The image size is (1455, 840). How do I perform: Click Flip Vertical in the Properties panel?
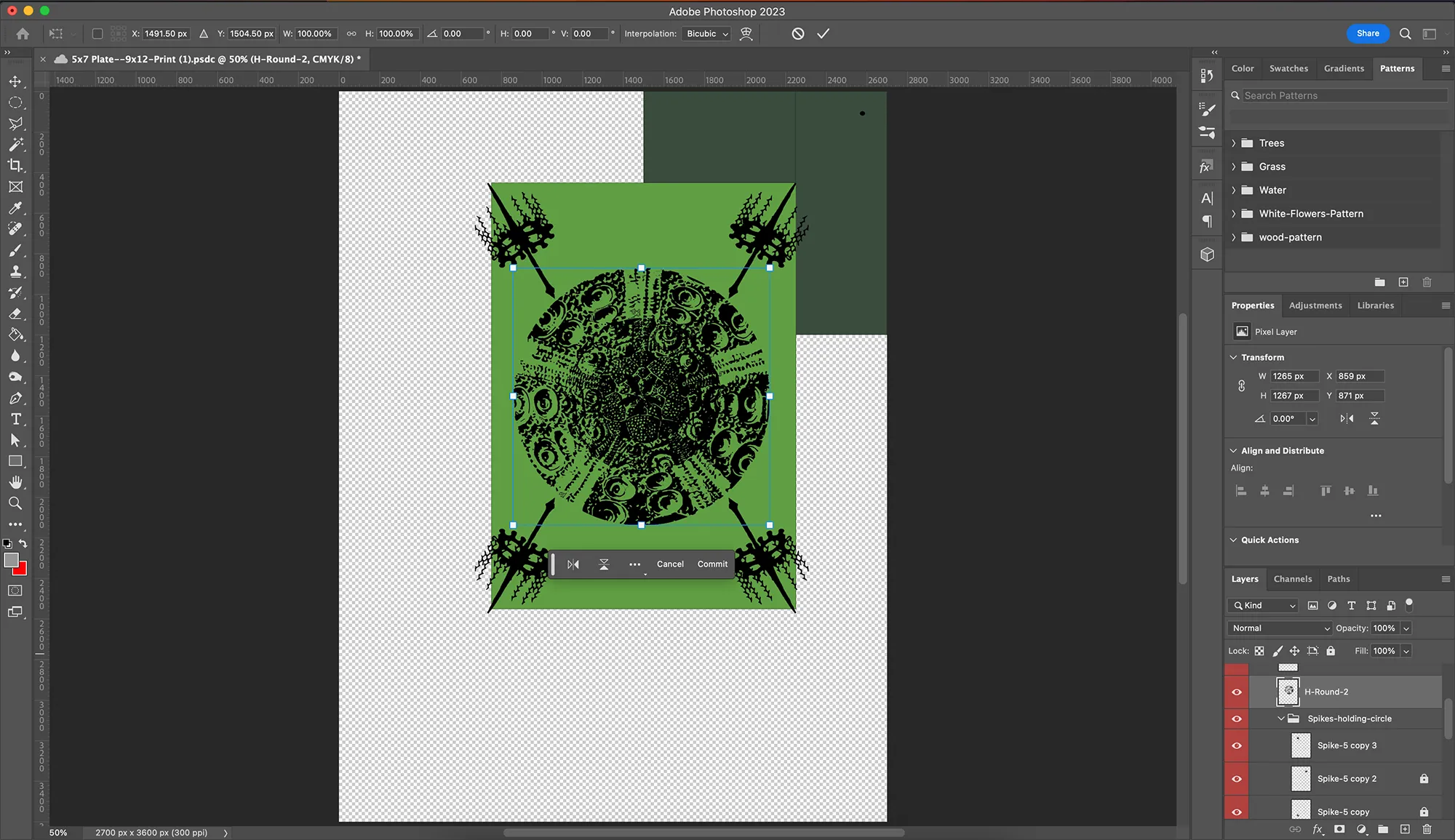(1374, 418)
